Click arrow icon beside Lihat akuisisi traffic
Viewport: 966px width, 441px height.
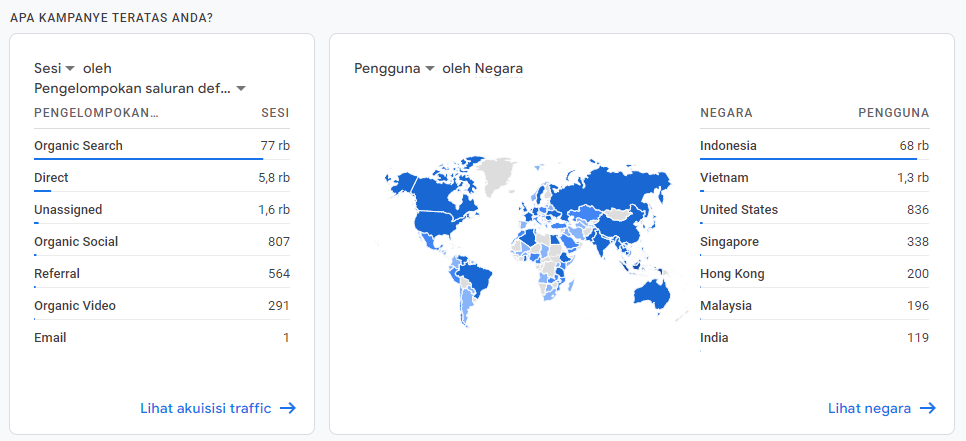[288, 408]
